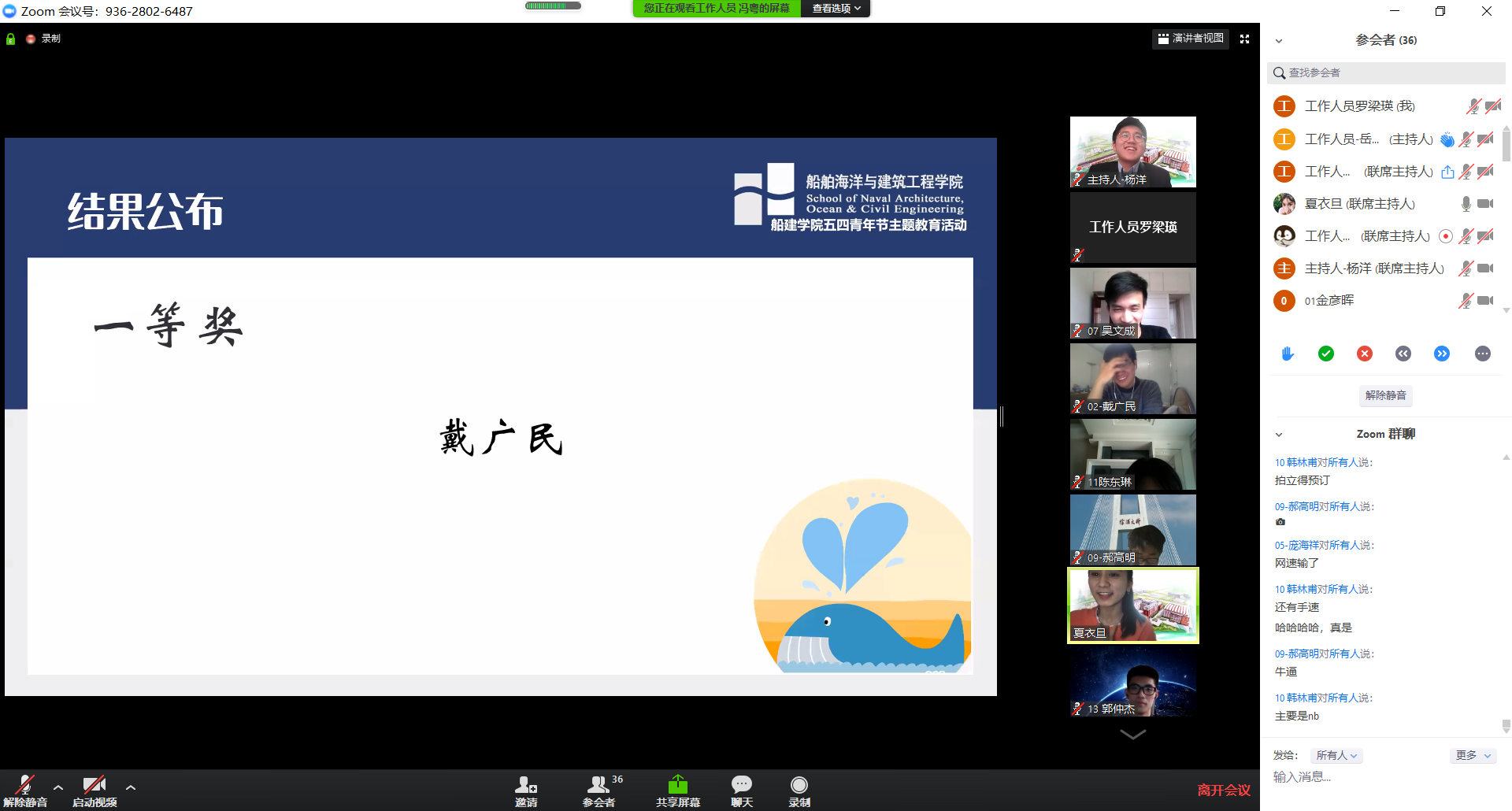Click the Record (录制) icon in toolbar
The height and width of the screenshot is (811, 1512).
tap(799, 786)
